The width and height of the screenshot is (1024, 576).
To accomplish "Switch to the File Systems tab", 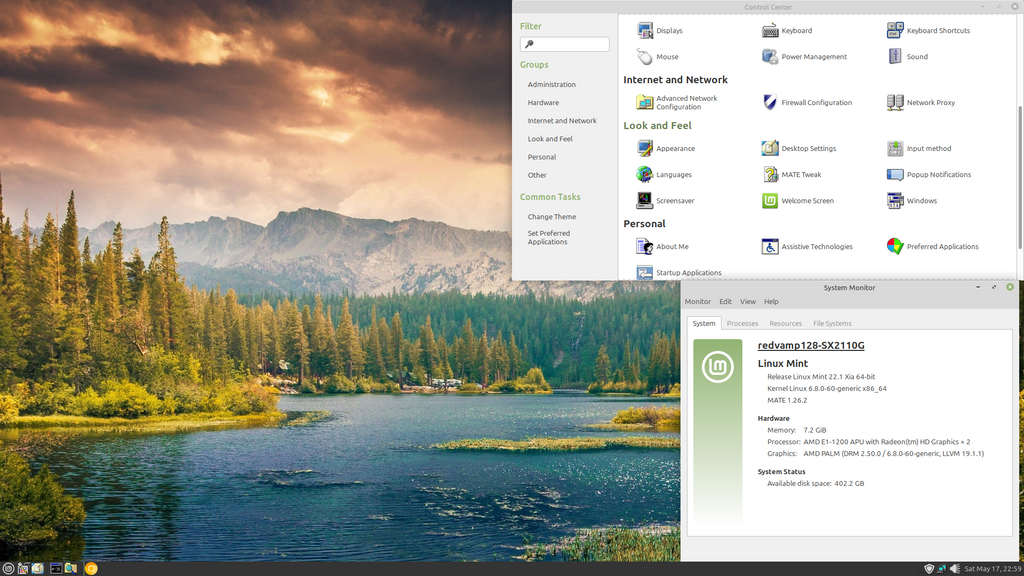I will [832, 323].
